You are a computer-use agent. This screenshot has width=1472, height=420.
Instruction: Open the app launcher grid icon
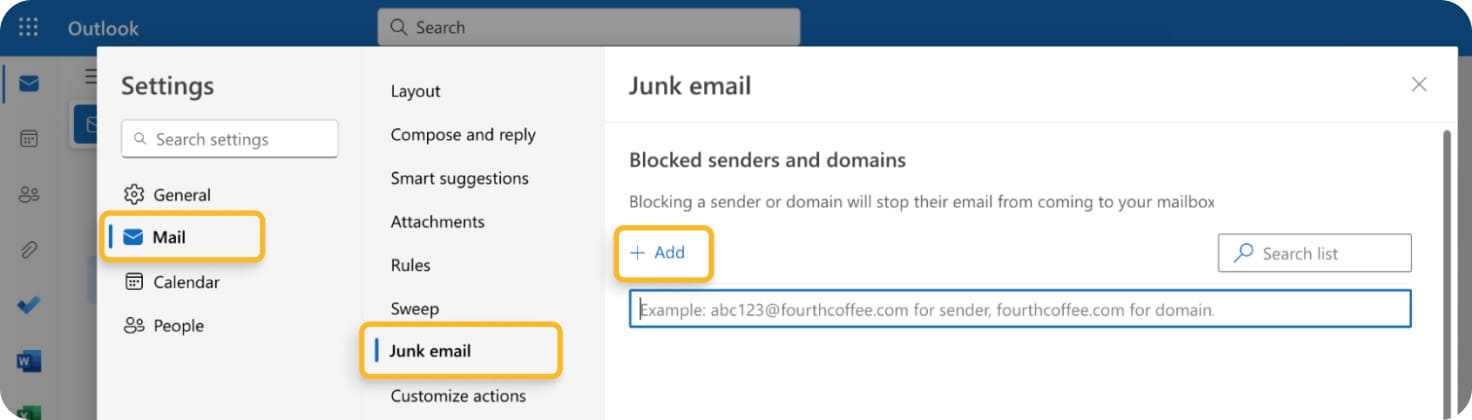pos(29,27)
